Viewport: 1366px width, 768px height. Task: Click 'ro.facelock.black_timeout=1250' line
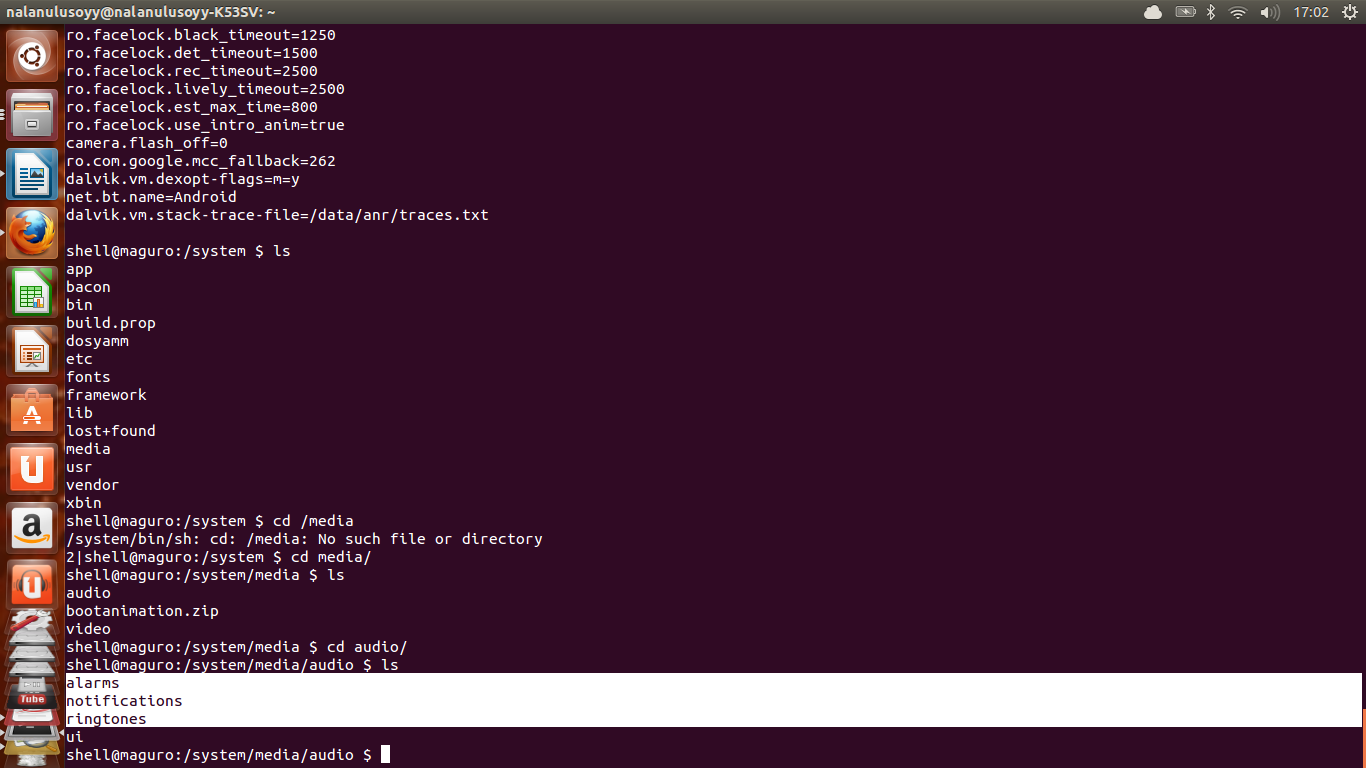tap(201, 35)
